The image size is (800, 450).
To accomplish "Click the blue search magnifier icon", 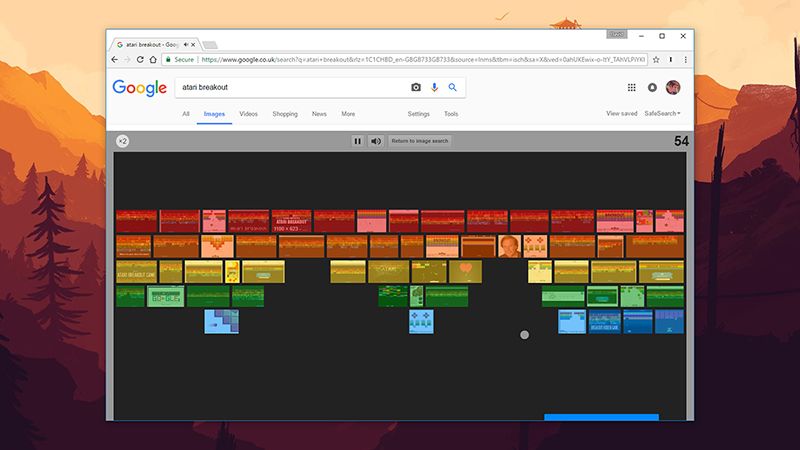I will click(453, 88).
